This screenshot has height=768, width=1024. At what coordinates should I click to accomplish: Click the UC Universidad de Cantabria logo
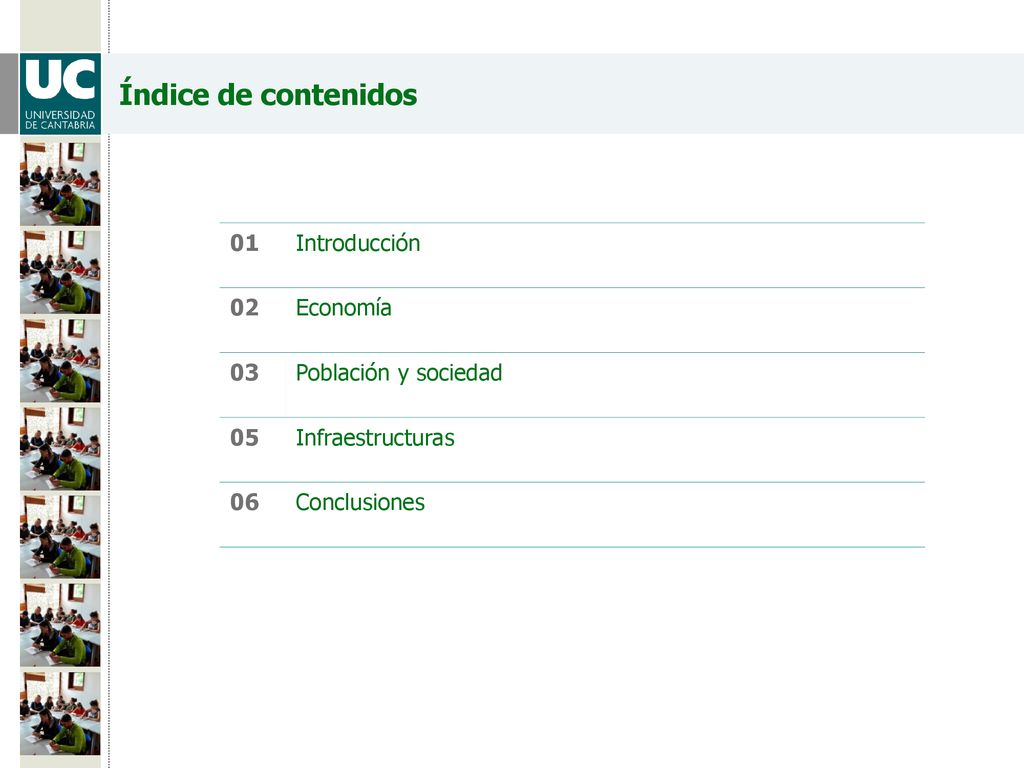60,94
